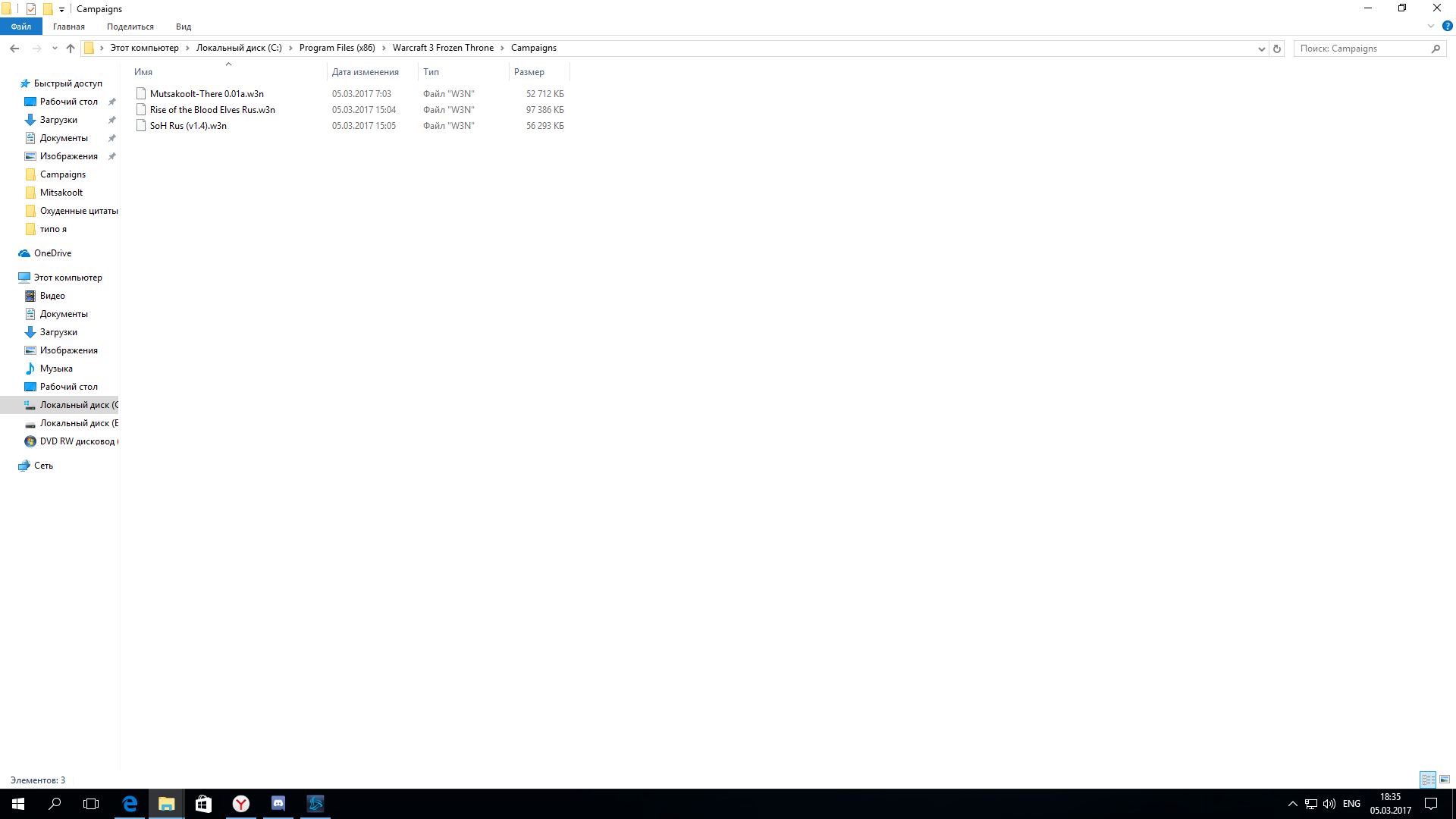Sort by the Тип column header
The height and width of the screenshot is (819, 1456).
point(463,72)
